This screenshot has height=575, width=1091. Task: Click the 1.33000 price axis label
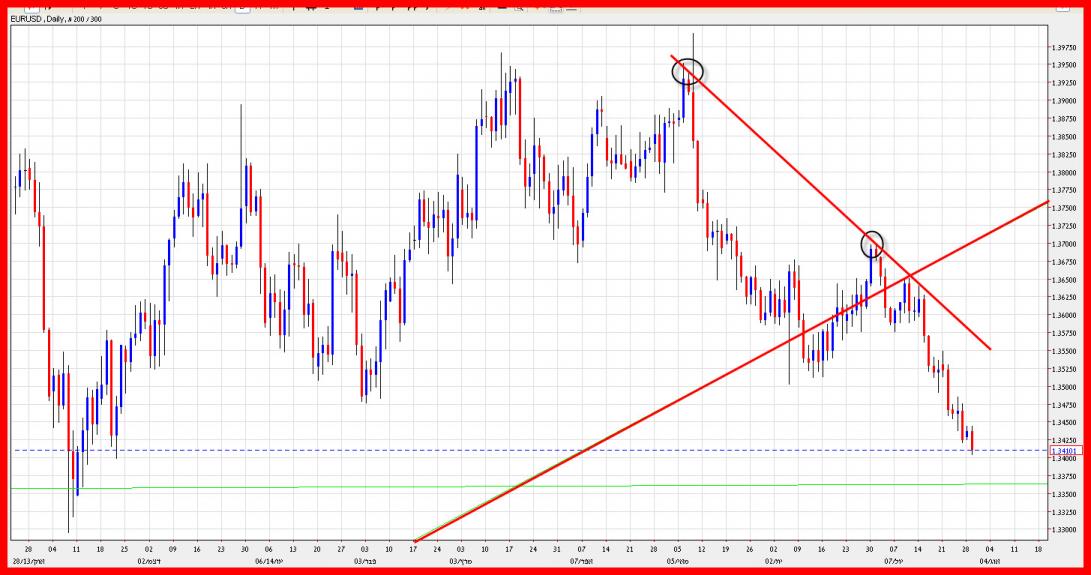click(x=1062, y=529)
